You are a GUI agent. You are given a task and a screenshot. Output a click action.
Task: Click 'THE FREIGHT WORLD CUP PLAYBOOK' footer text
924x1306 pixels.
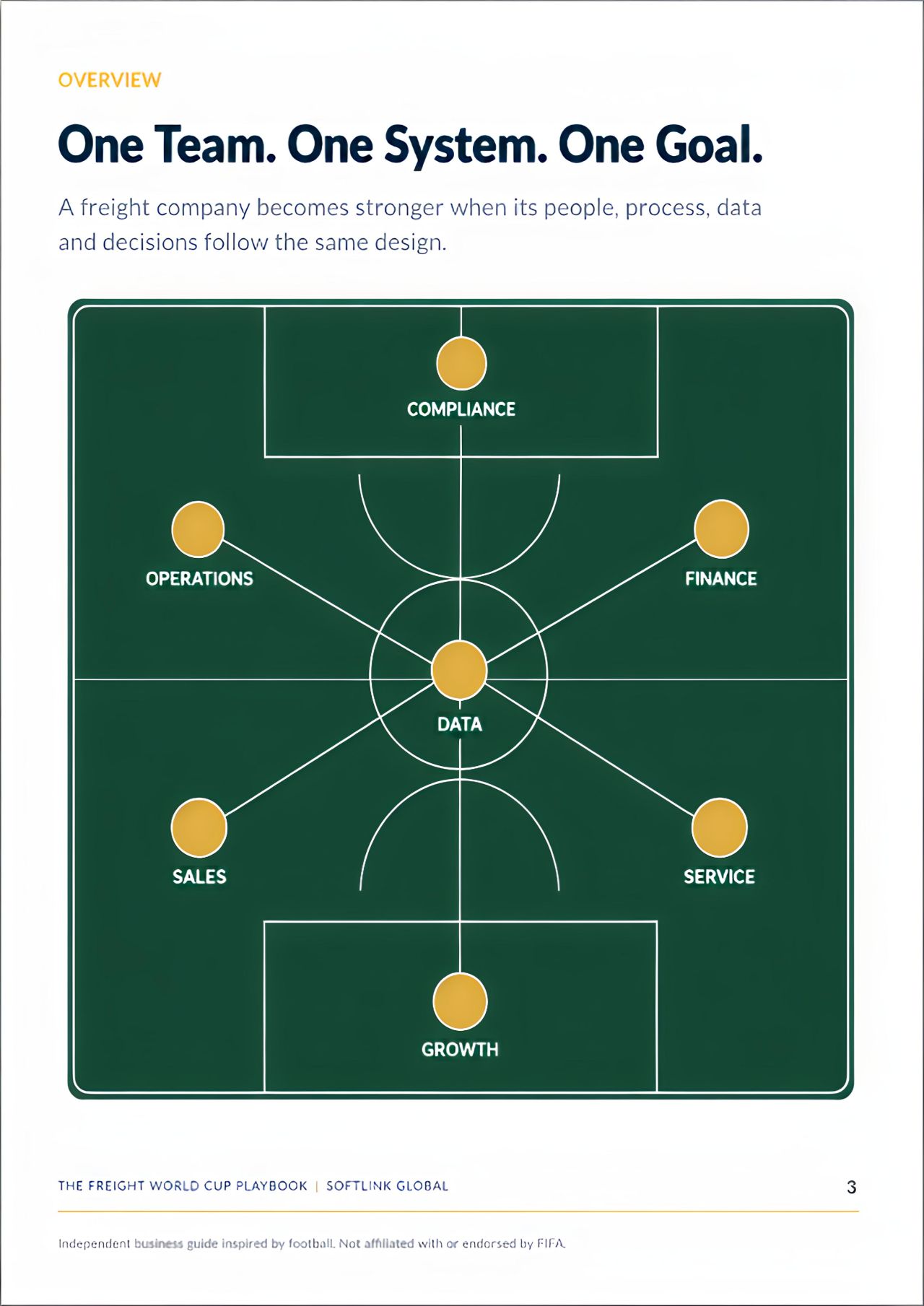tap(183, 1185)
